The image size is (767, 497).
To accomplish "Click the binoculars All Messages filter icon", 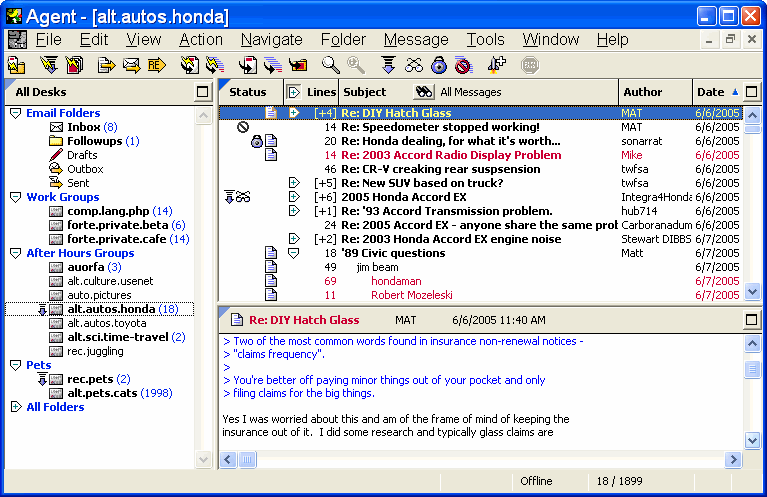I will click(424, 92).
